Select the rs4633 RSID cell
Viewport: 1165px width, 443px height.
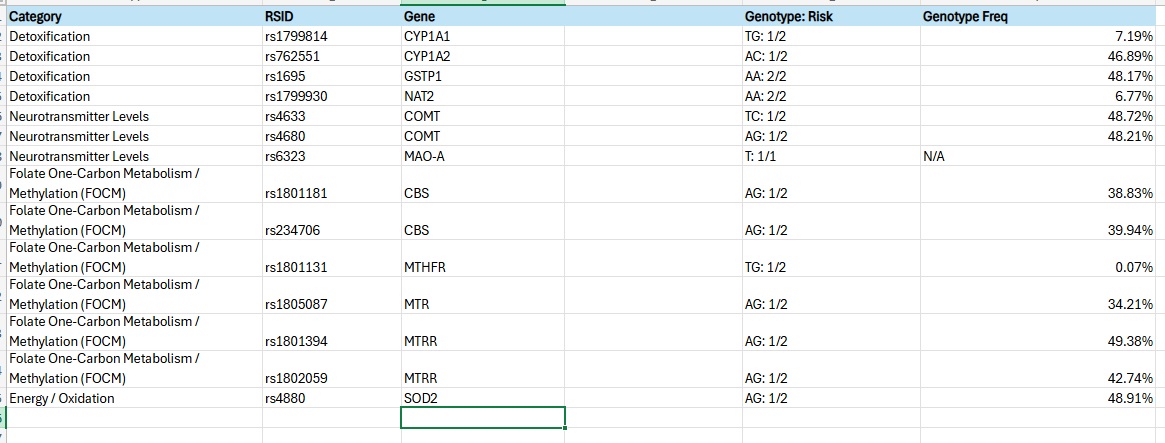click(x=331, y=117)
